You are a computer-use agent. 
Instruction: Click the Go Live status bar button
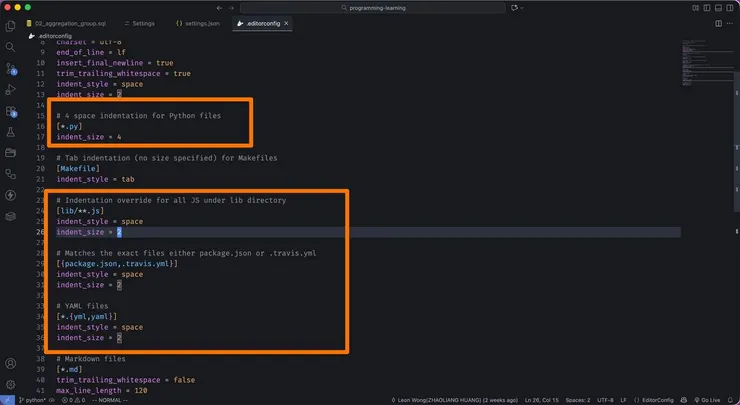click(706, 400)
